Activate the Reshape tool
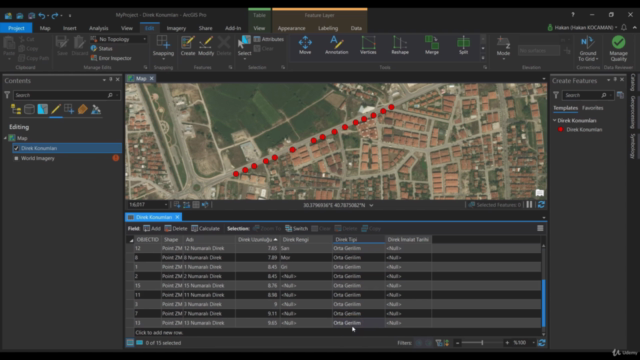 [400, 45]
